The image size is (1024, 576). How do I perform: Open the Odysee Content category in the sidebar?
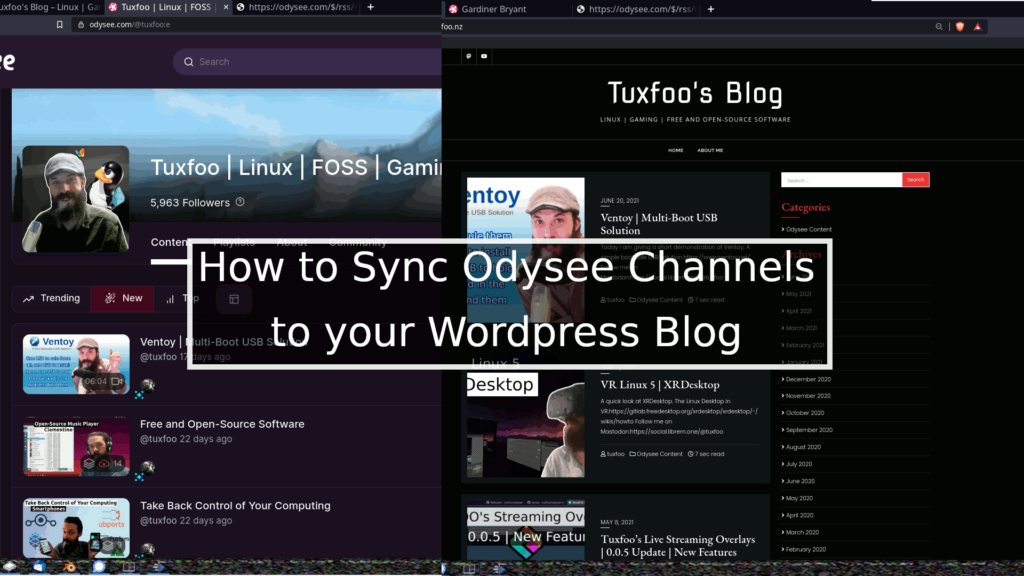(x=808, y=230)
